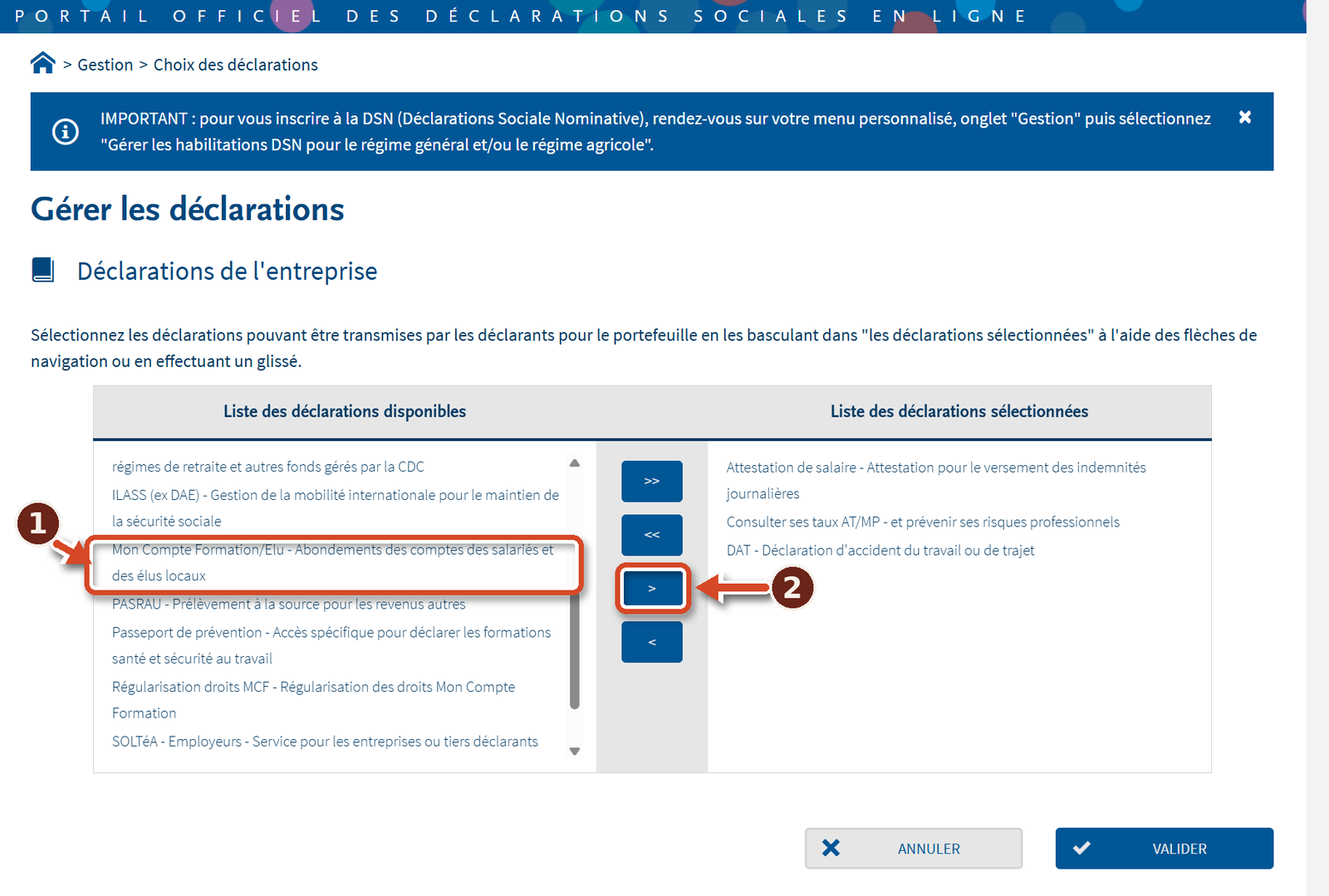Open Choix des déclarations breadcrumb

(x=235, y=65)
